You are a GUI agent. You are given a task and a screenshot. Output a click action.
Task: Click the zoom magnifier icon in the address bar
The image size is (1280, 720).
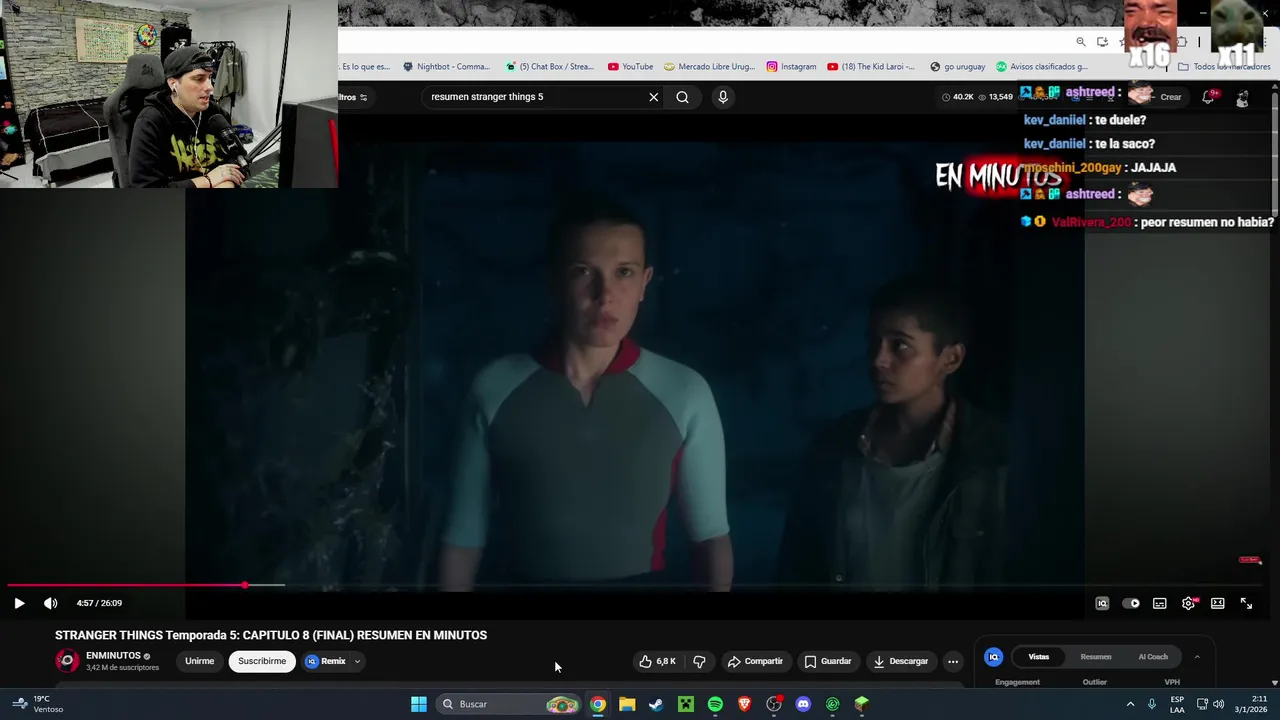click(1081, 42)
